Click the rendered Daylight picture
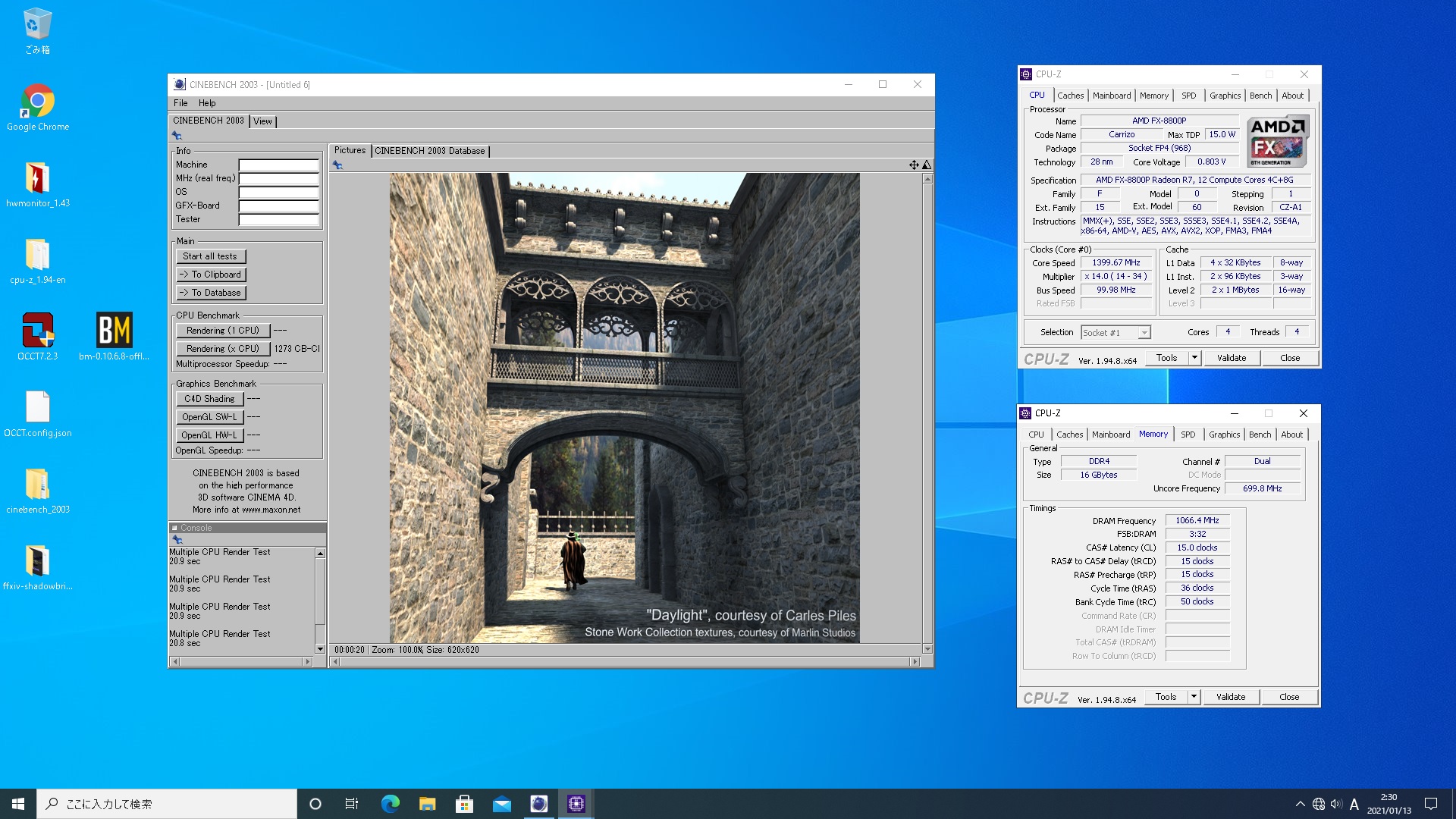The width and height of the screenshot is (1456, 819). pyautogui.click(x=625, y=408)
